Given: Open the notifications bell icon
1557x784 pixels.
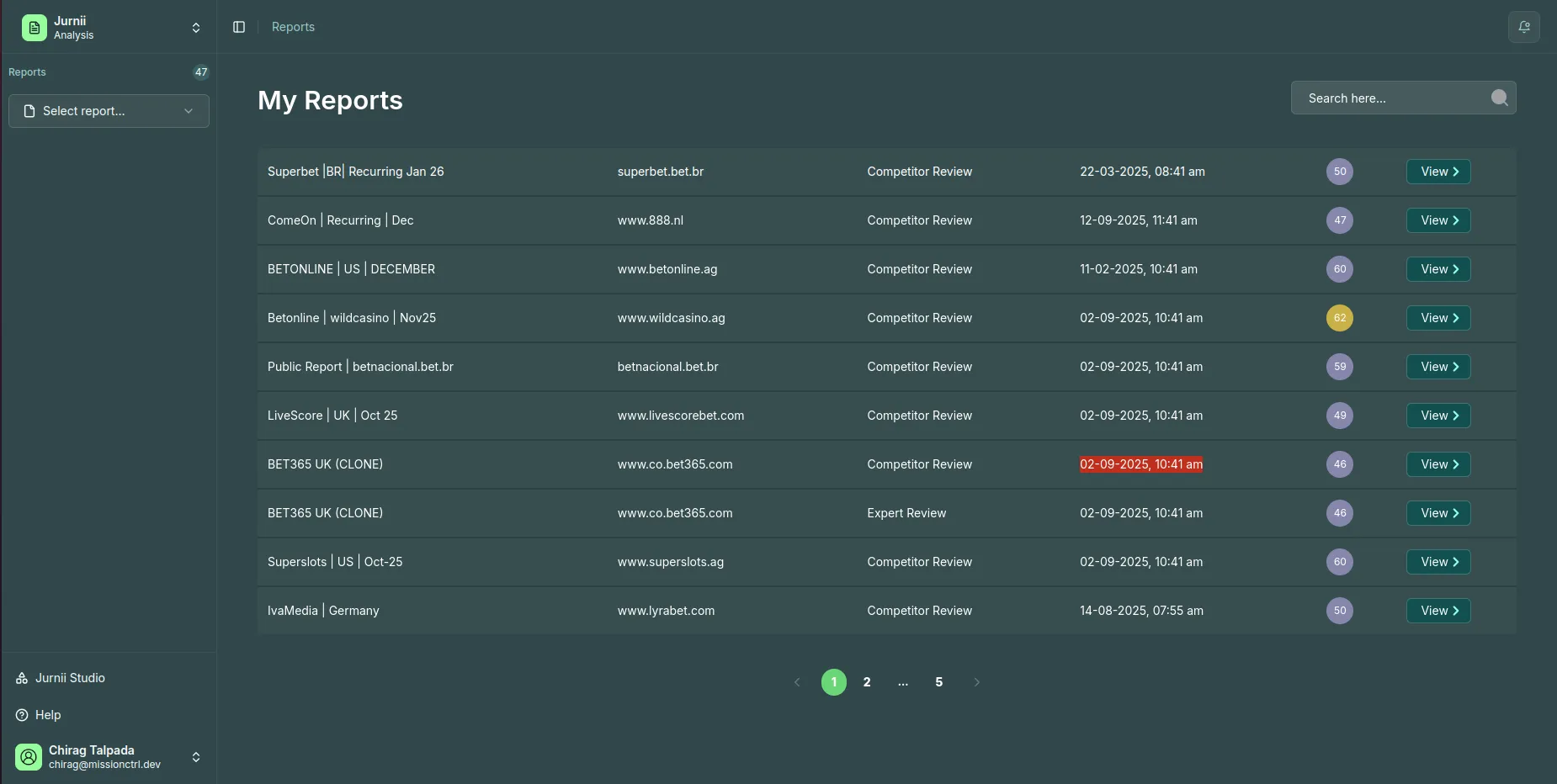Looking at the screenshot, I should pos(1523,27).
